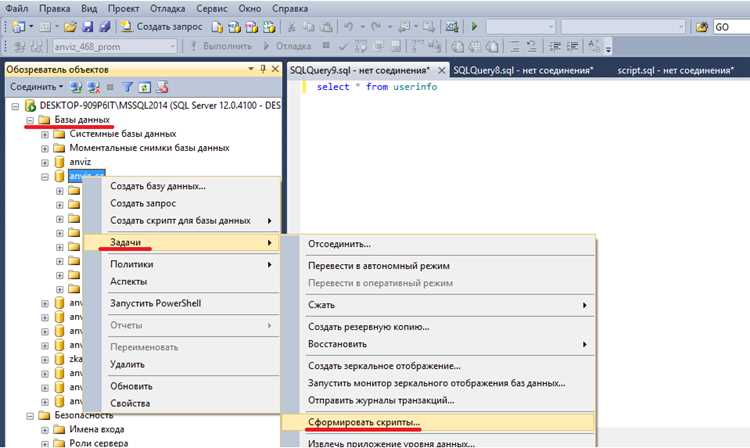Open the Соединить dropdown

click(x=37, y=87)
